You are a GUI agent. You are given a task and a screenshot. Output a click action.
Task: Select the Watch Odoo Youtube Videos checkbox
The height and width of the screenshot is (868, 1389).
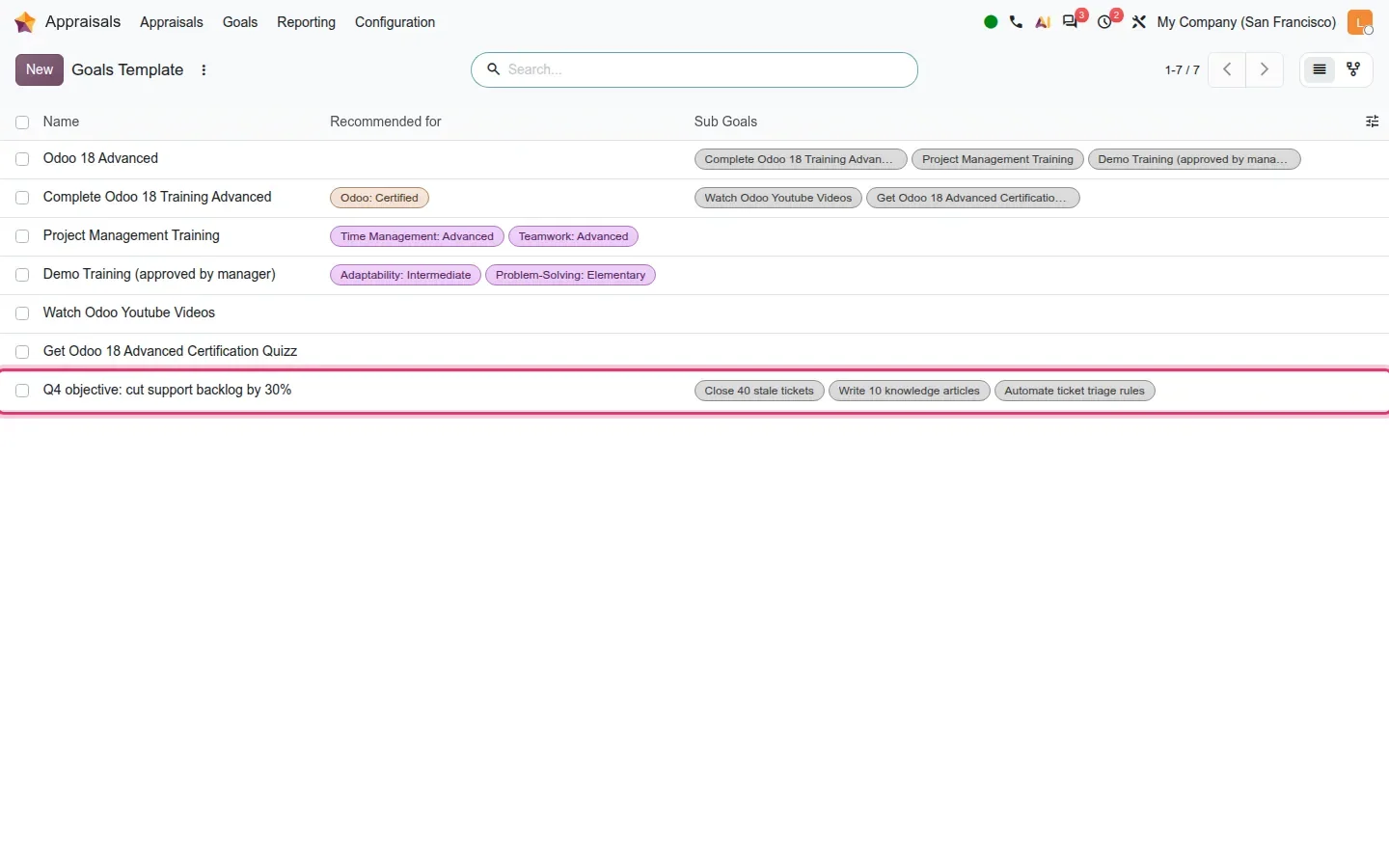pyautogui.click(x=22, y=313)
